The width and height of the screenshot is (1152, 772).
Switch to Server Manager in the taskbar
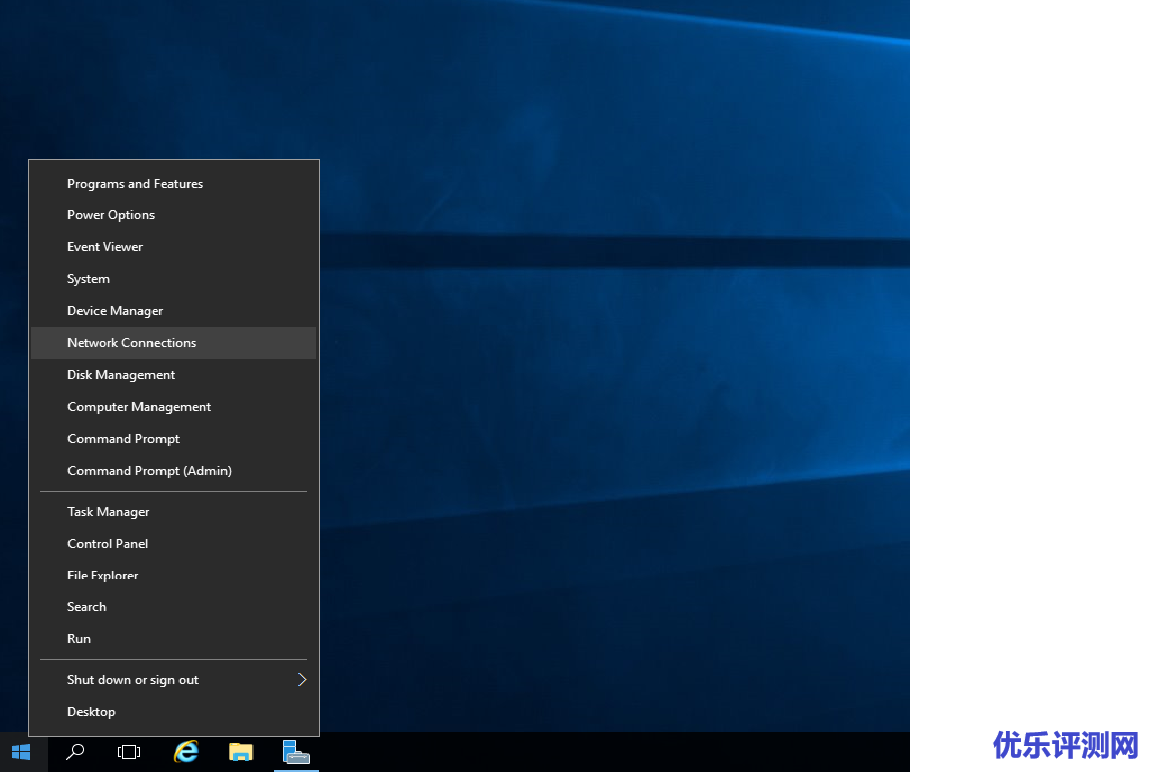pos(296,752)
